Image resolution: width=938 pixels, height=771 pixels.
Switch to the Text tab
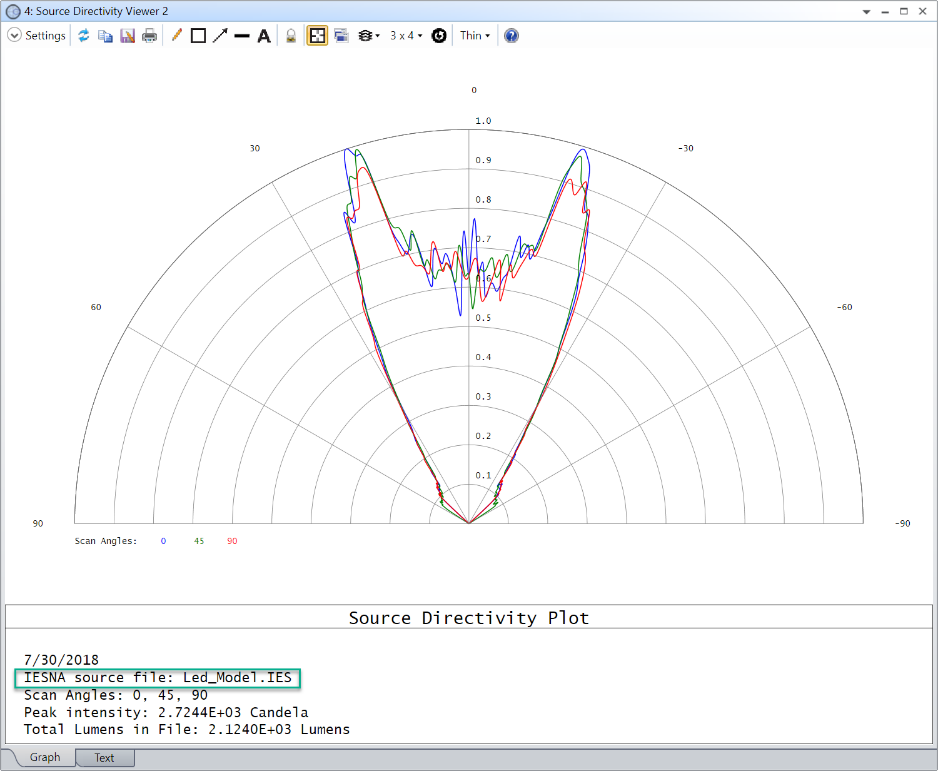coord(104,757)
